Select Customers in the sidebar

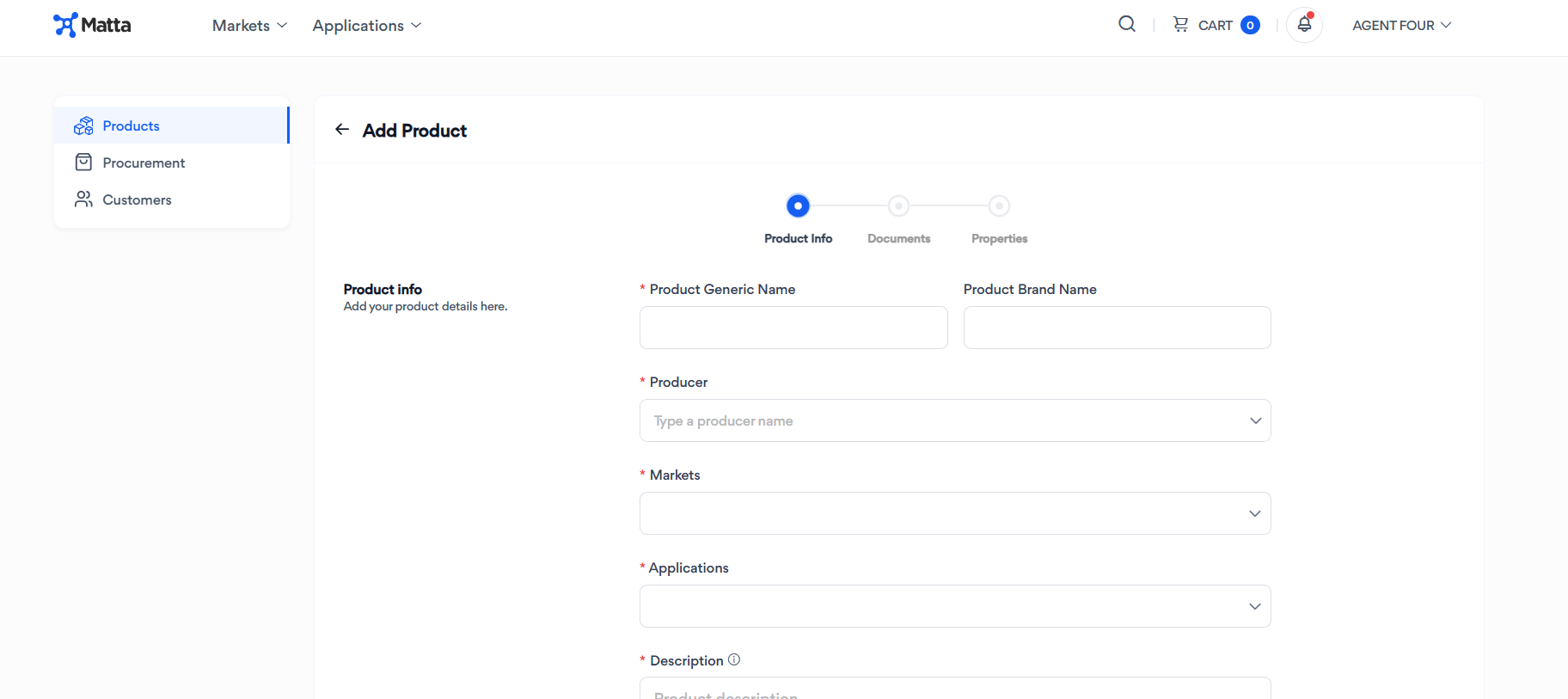click(x=172, y=199)
